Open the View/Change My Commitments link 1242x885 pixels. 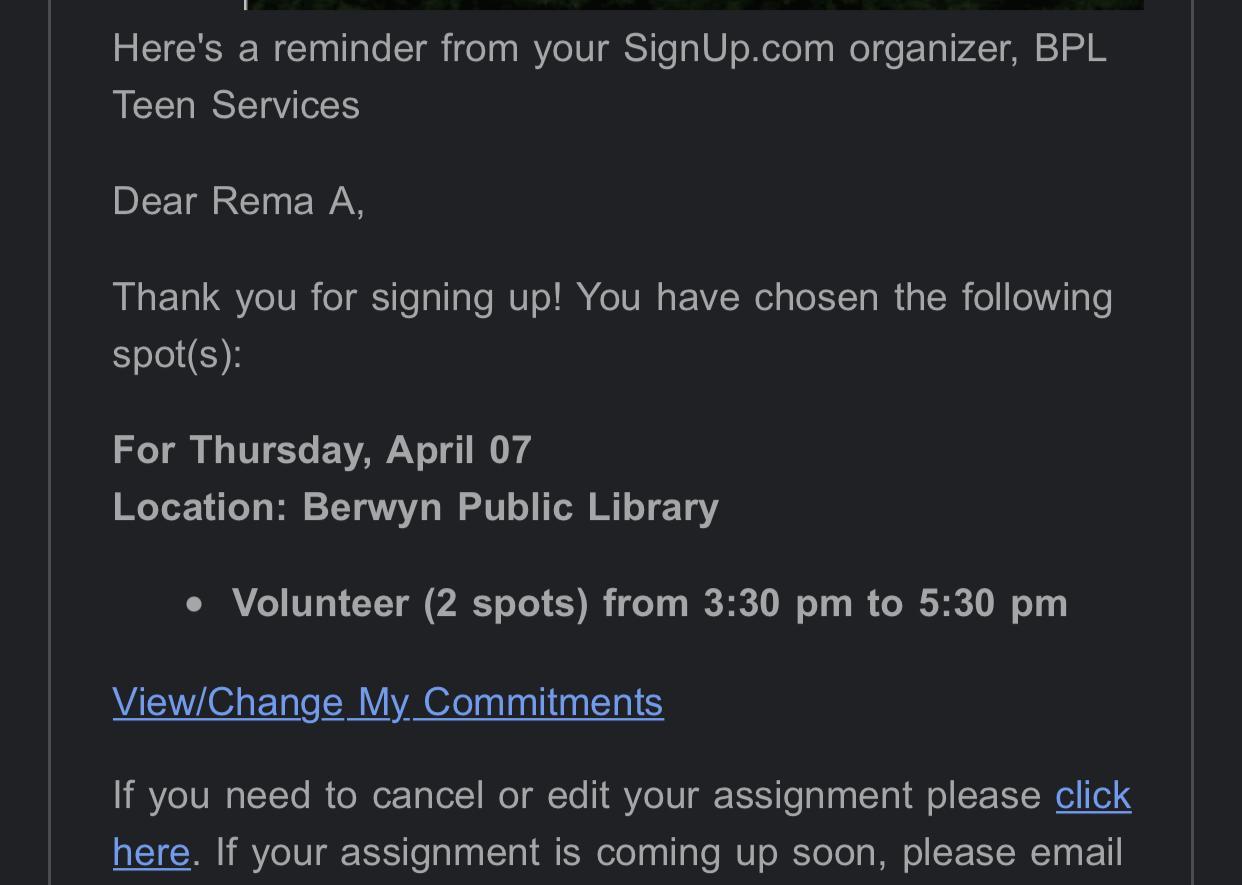(x=388, y=702)
